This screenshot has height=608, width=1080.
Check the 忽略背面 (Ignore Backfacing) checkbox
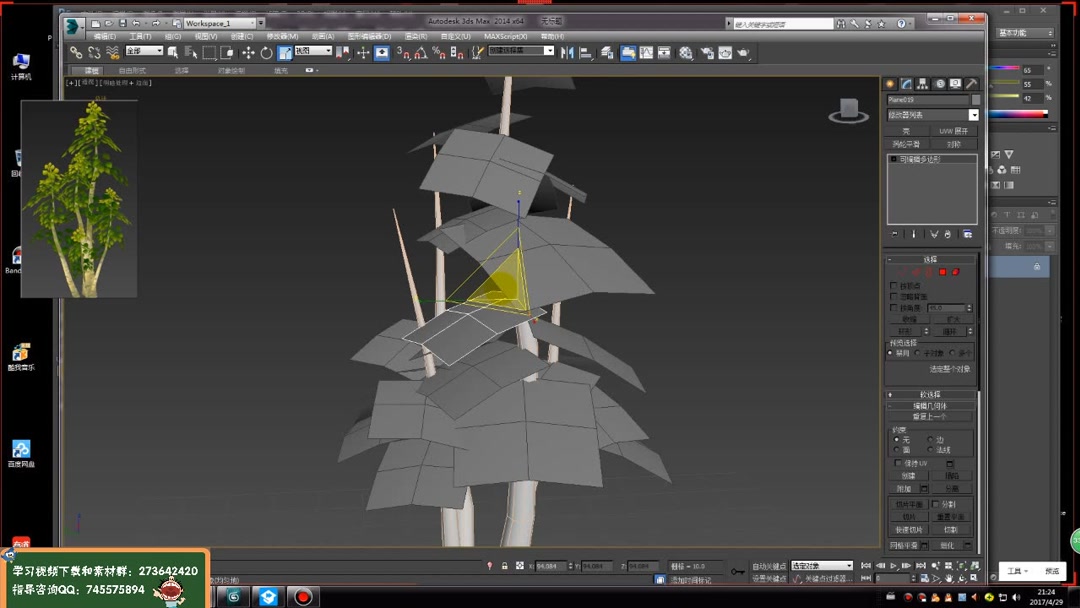coord(895,295)
